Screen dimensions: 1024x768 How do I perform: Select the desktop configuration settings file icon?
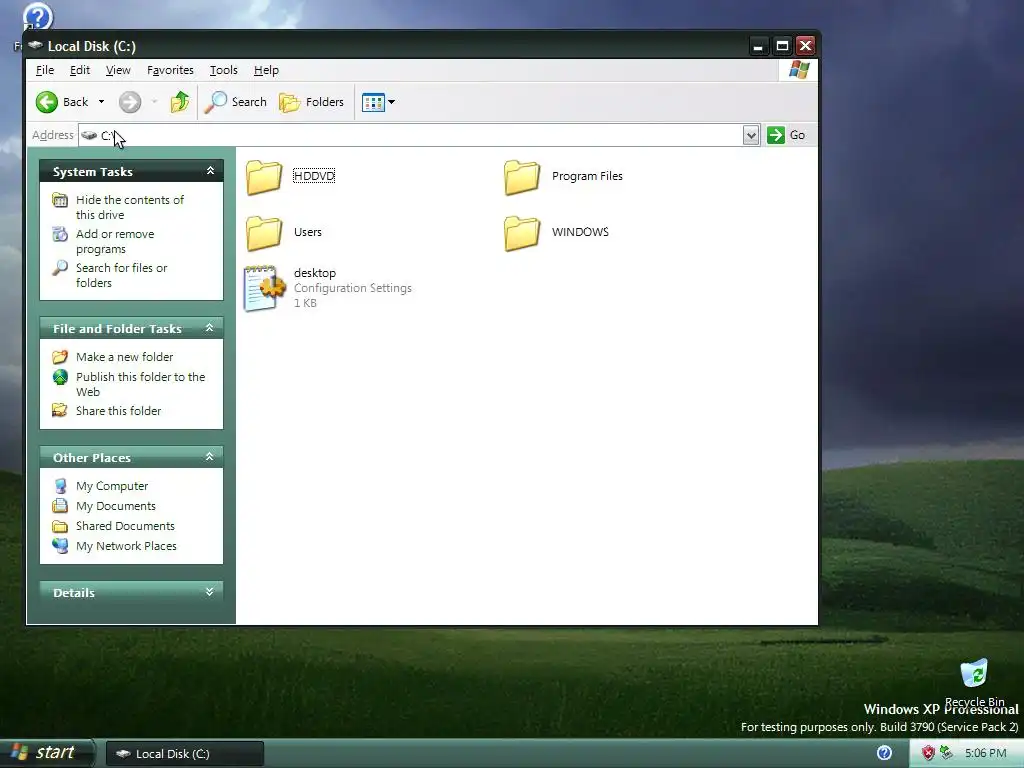pyautogui.click(x=264, y=288)
